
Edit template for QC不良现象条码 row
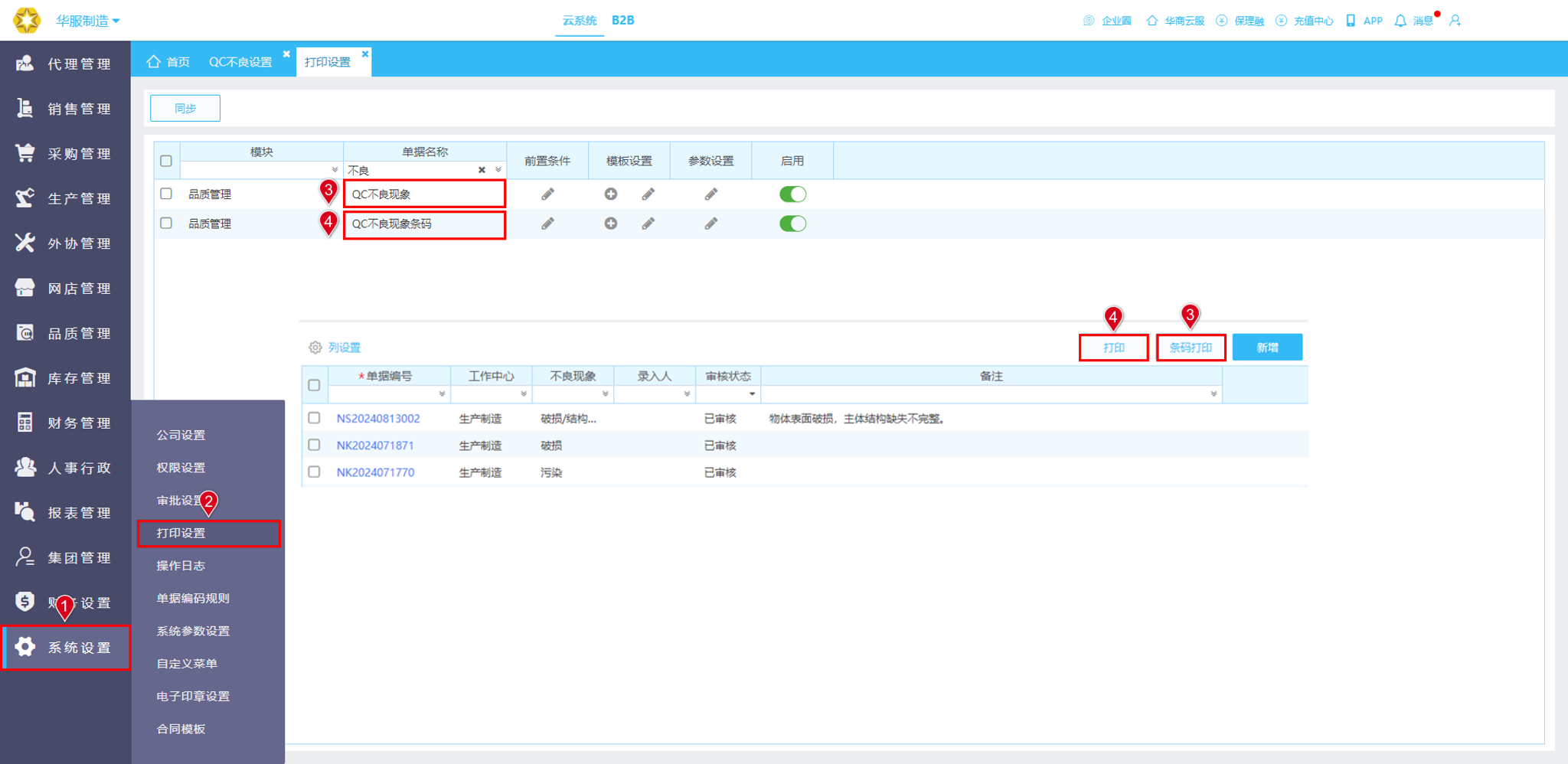pos(648,224)
